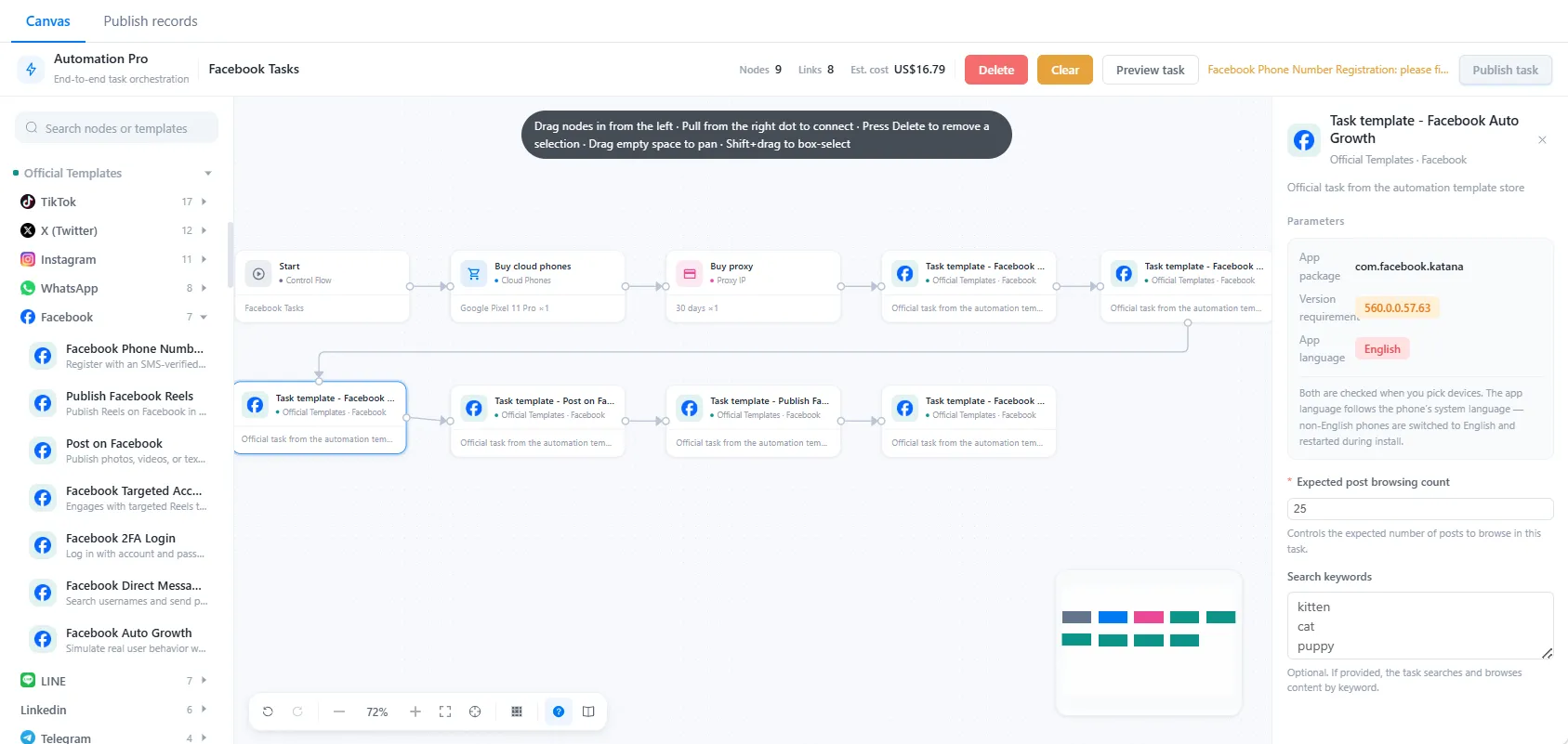Click the LINE logo icon

pos(28,681)
